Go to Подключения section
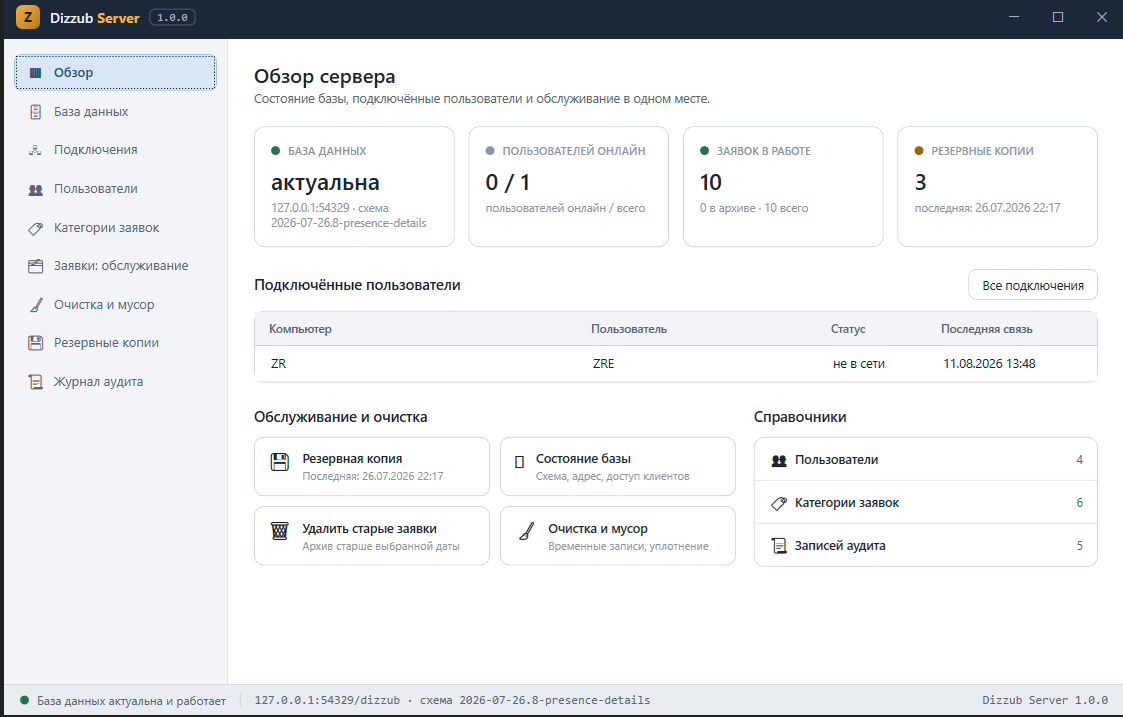Viewport: 1123px width, 717px height. tap(115, 150)
